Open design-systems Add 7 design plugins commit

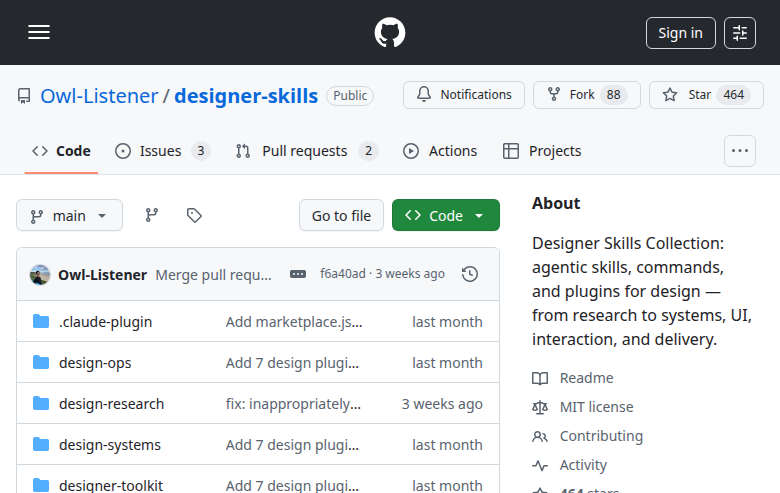tap(292, 445)
